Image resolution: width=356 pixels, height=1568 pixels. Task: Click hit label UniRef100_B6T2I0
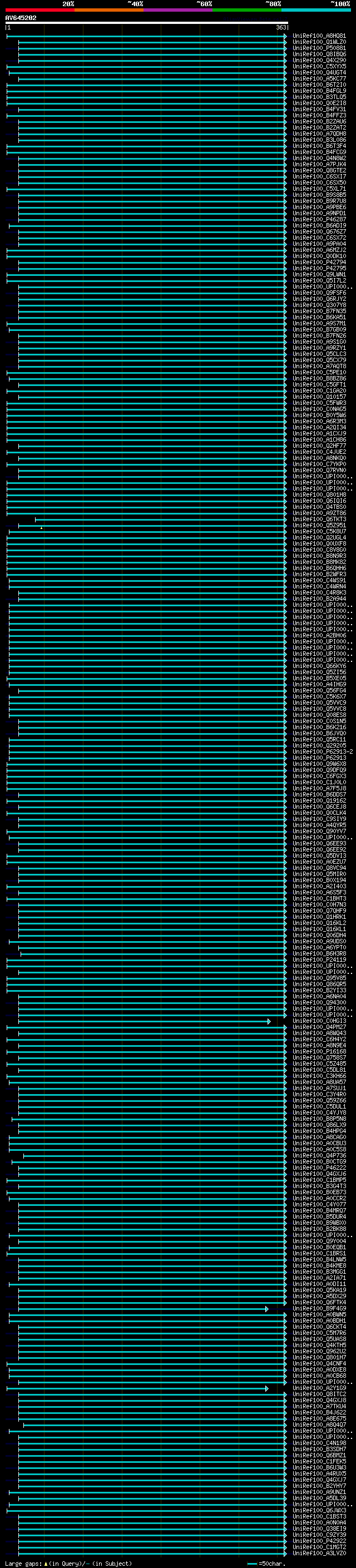click(319, 85)
